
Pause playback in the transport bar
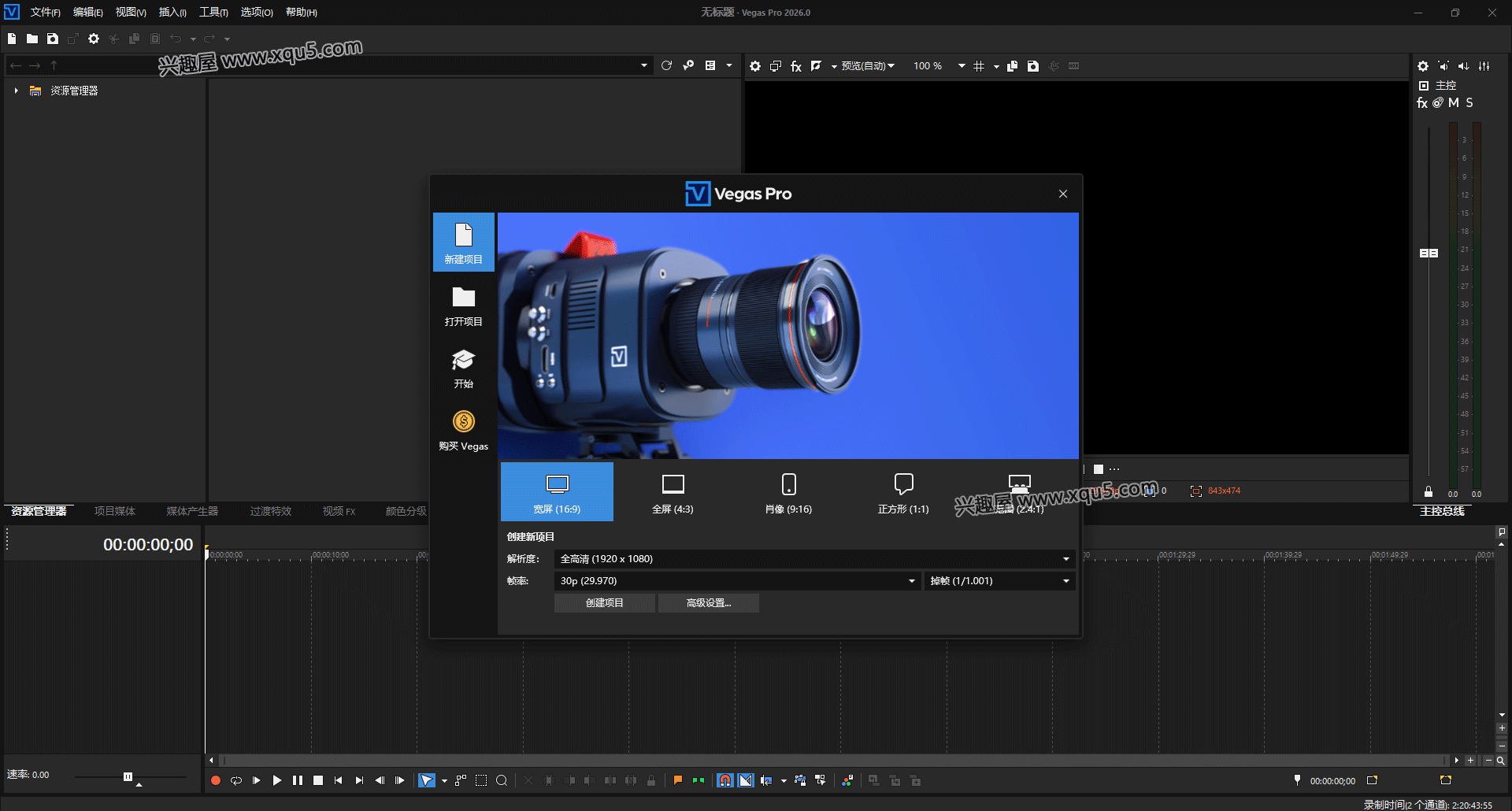(298, 780)
